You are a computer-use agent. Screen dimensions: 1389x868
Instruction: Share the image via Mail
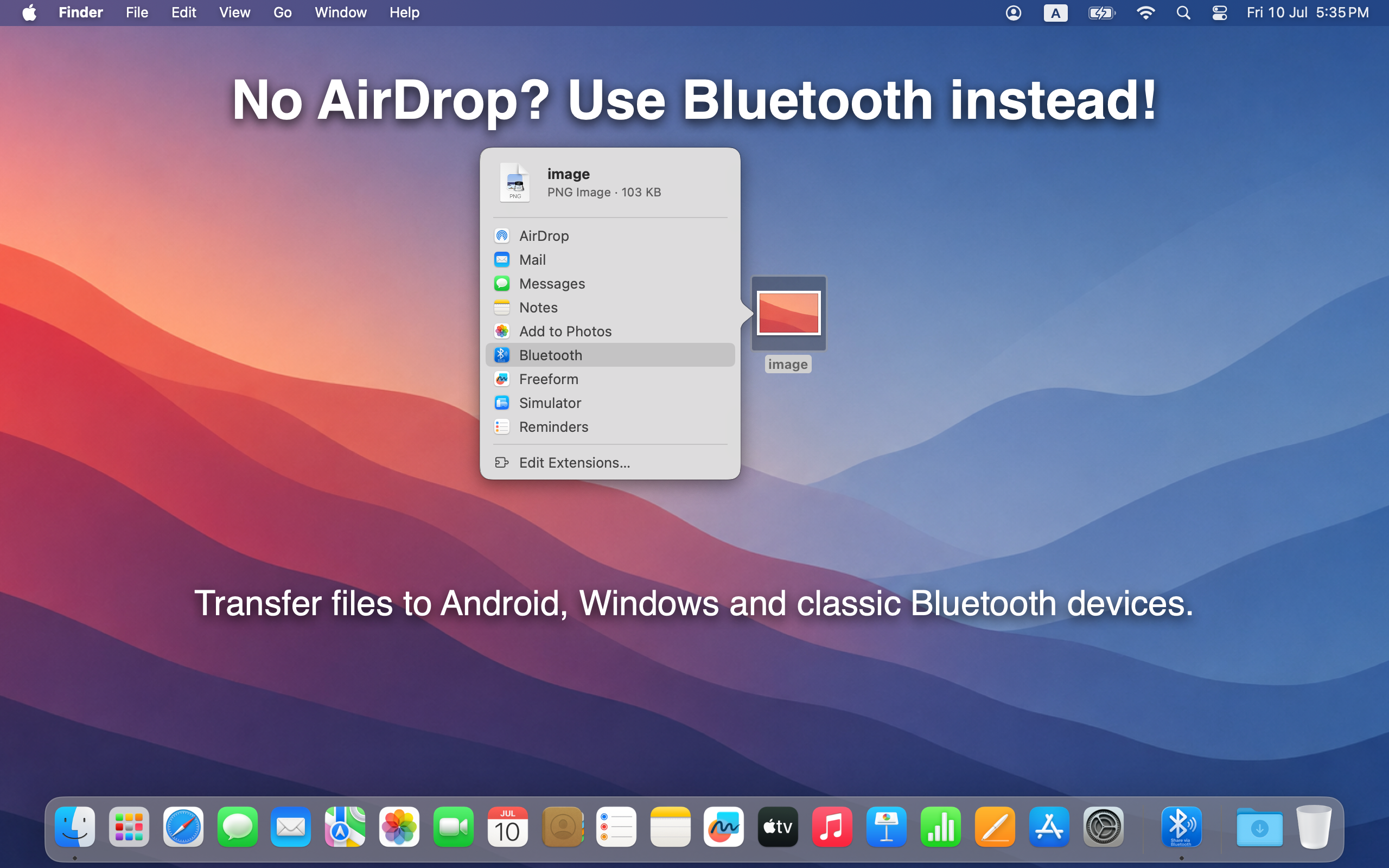[609, 260]
